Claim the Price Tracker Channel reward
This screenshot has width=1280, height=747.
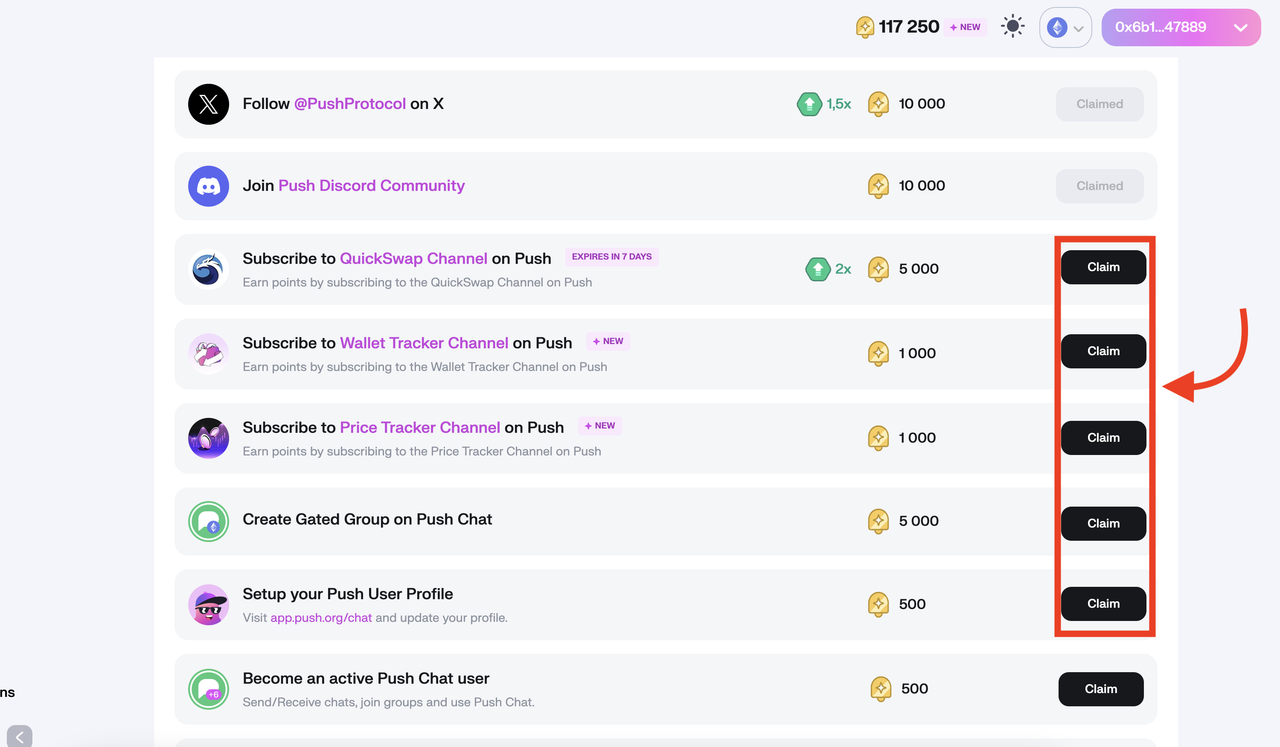tap(1103, 438)
